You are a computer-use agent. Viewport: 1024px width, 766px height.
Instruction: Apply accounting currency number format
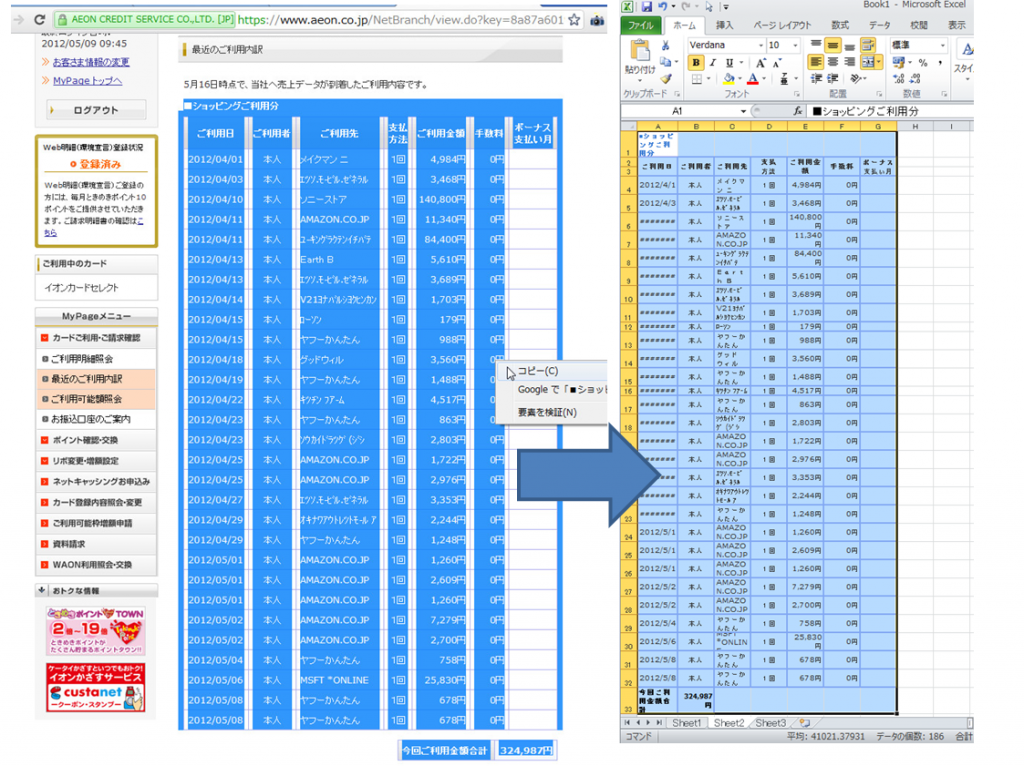[x=899, y=63]
